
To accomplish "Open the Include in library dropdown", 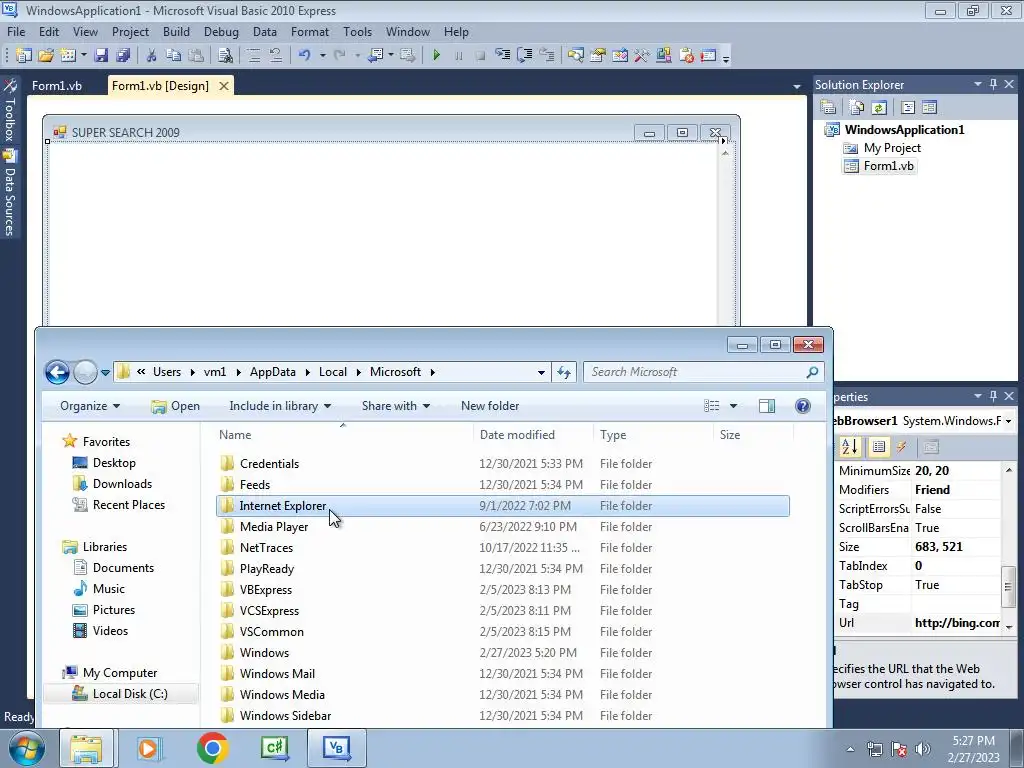I will pyautogui.click(x=280, y=406).
